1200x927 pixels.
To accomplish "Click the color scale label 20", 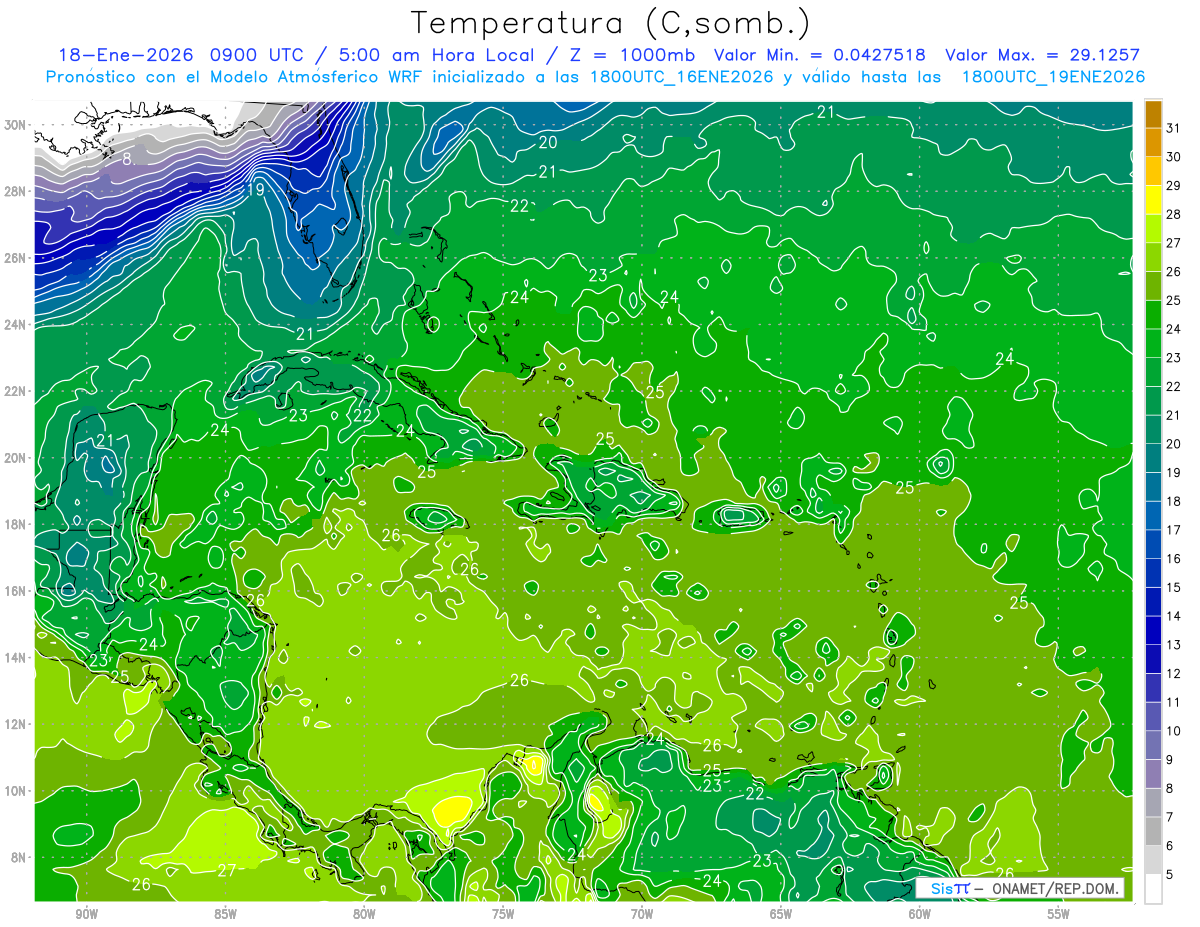I will (x=1174, y=443).
